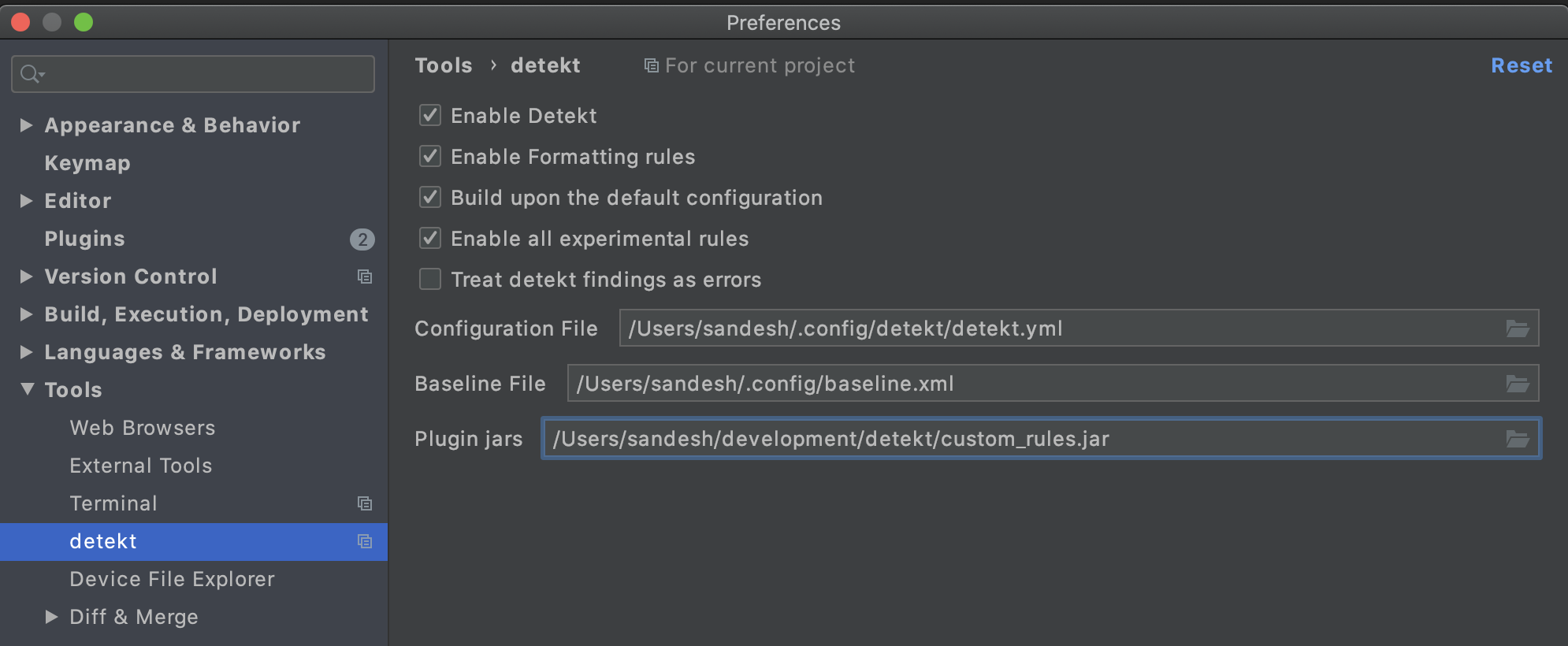Click the Reset link
The height and width of the screenshot is (646, 1568).
[x=1522, y=65]
